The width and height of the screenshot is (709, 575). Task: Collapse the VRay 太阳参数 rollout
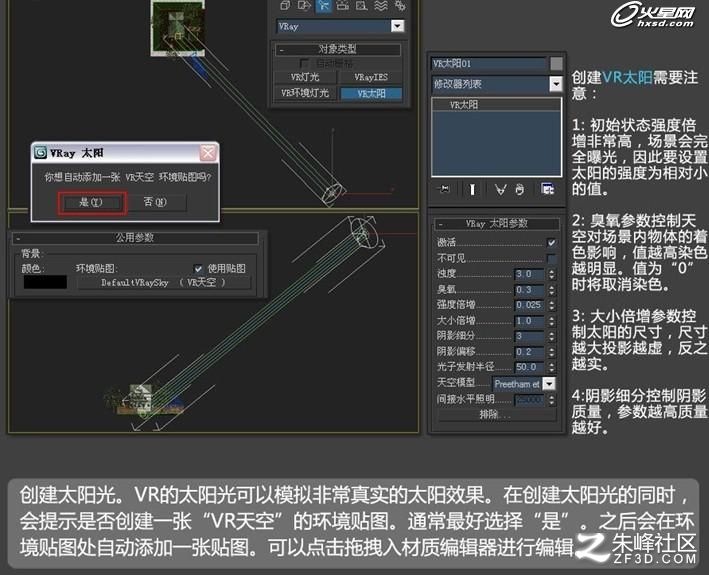(x=496, y=223)
